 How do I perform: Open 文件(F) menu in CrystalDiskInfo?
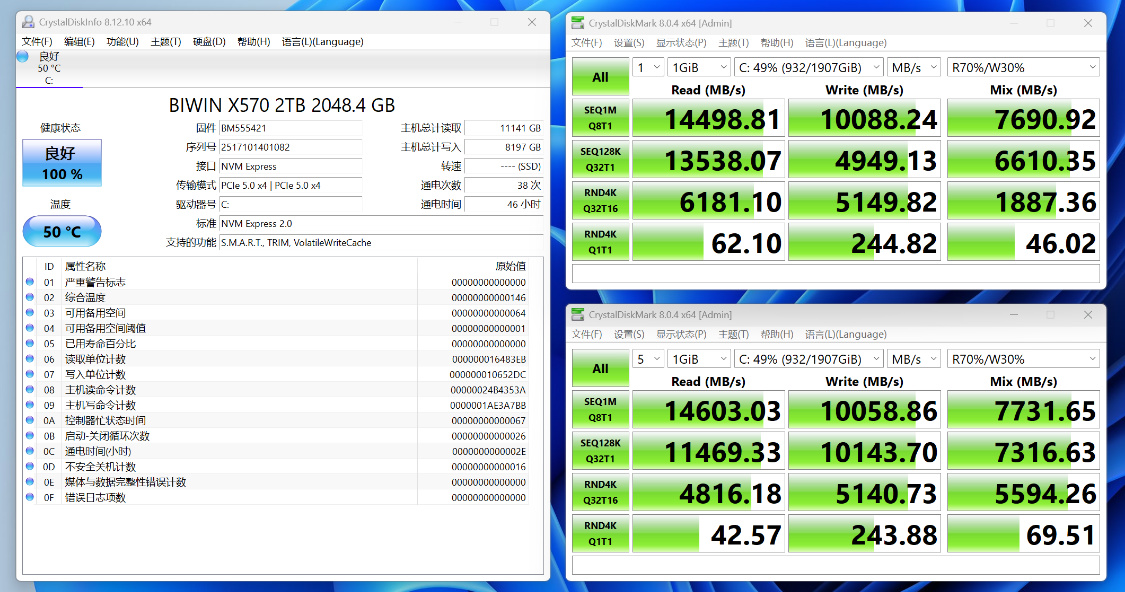[x=37, y=42]
